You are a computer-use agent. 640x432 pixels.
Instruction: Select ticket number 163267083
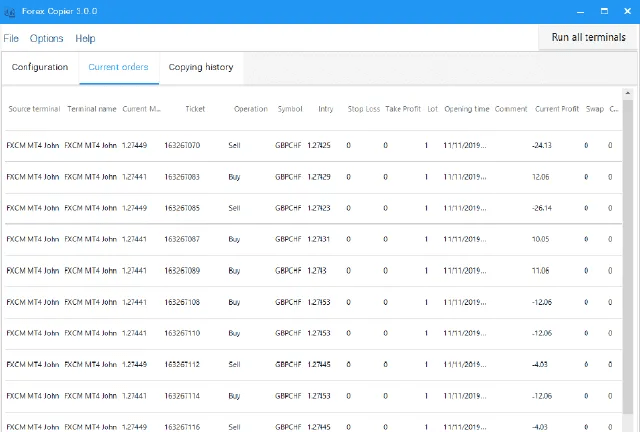click(x=182, y=177)
